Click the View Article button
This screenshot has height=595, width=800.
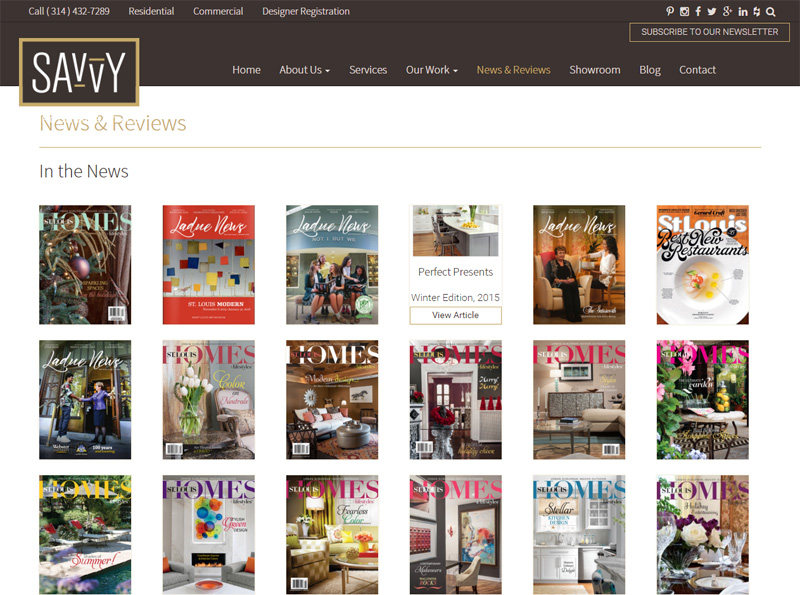click(455, 315)
